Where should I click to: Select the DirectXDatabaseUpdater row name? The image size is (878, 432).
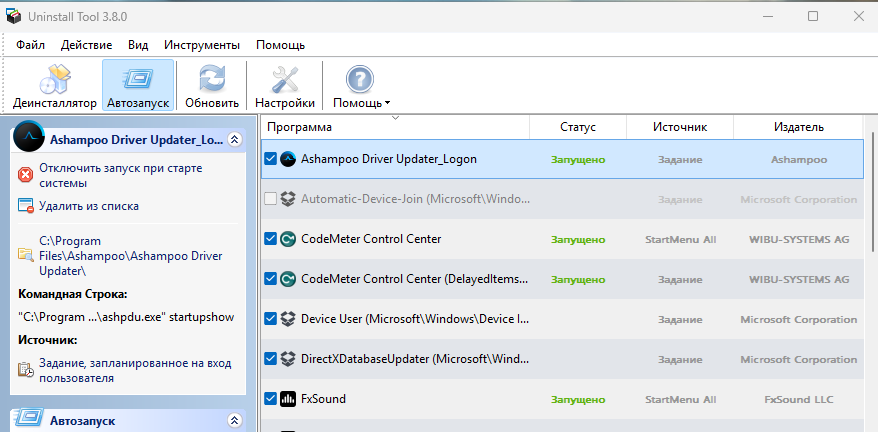click(415, 359)
